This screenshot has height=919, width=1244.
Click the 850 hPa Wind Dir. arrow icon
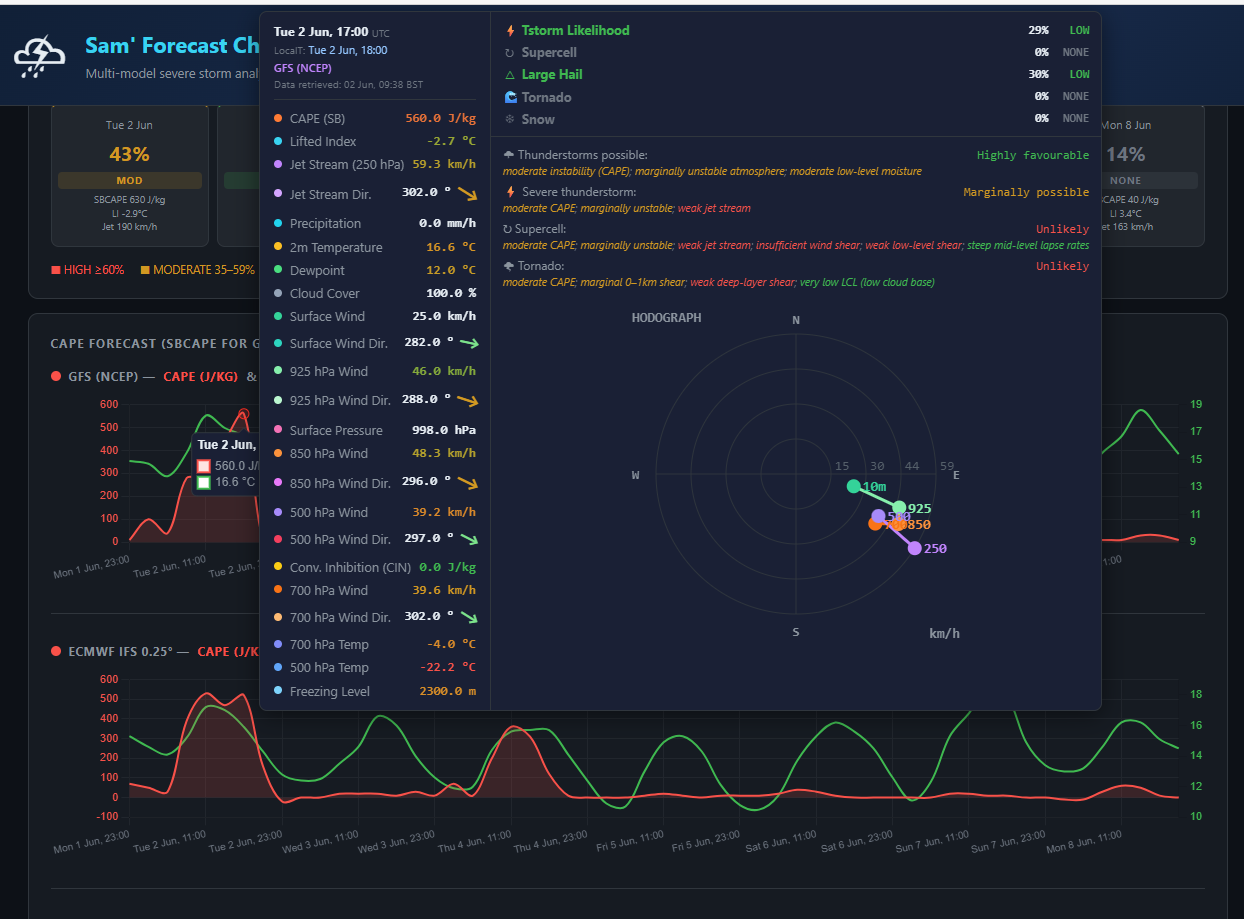pyautogui.click(x=467, y=483)
